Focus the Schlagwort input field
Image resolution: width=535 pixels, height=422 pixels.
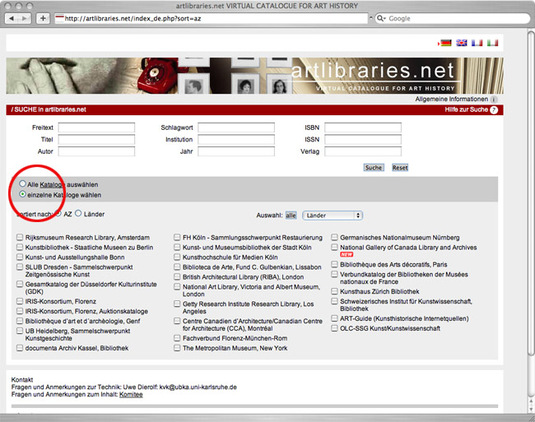(x=236, y=128)
